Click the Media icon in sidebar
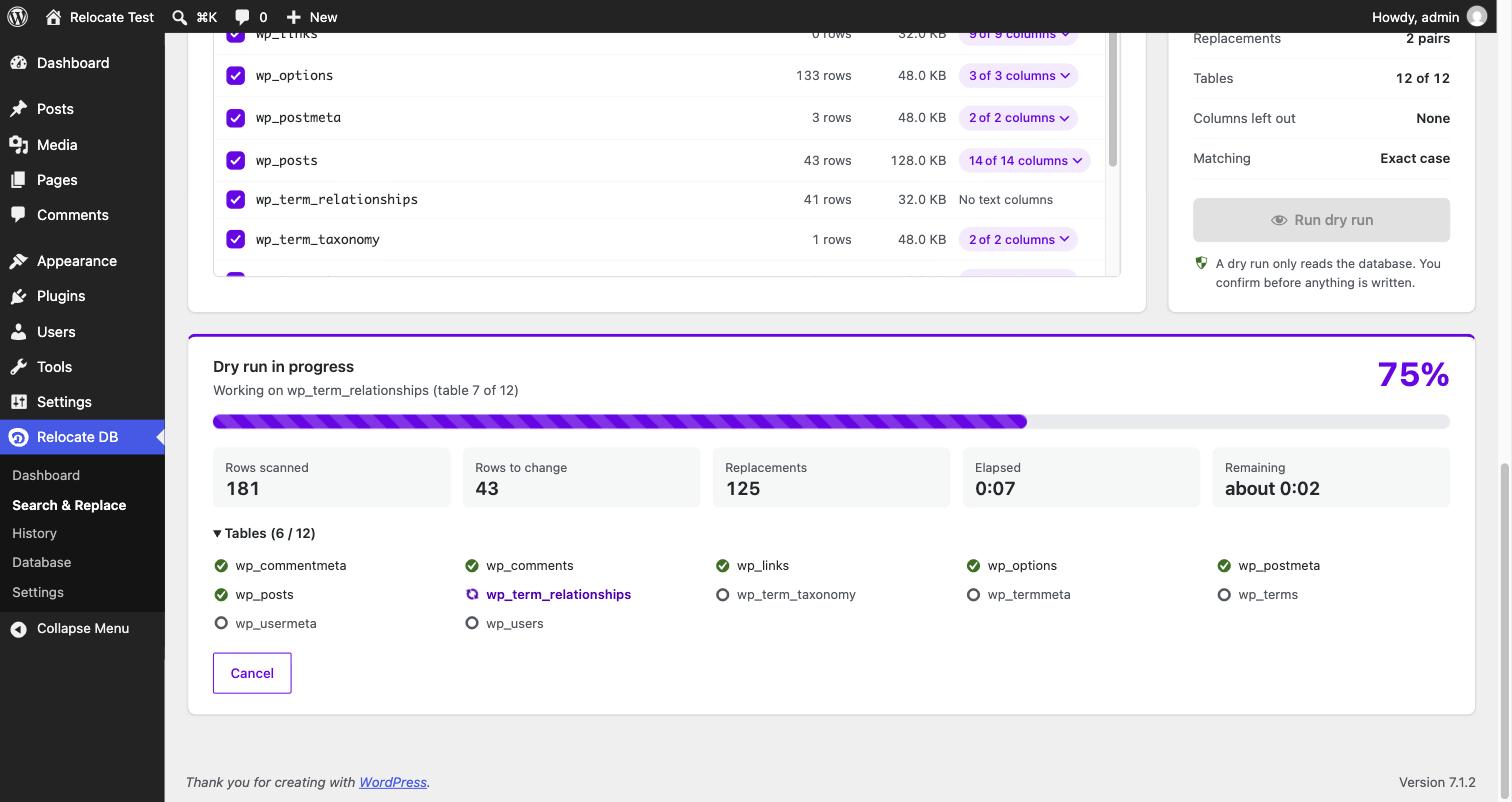 click(x=19, y=145)
